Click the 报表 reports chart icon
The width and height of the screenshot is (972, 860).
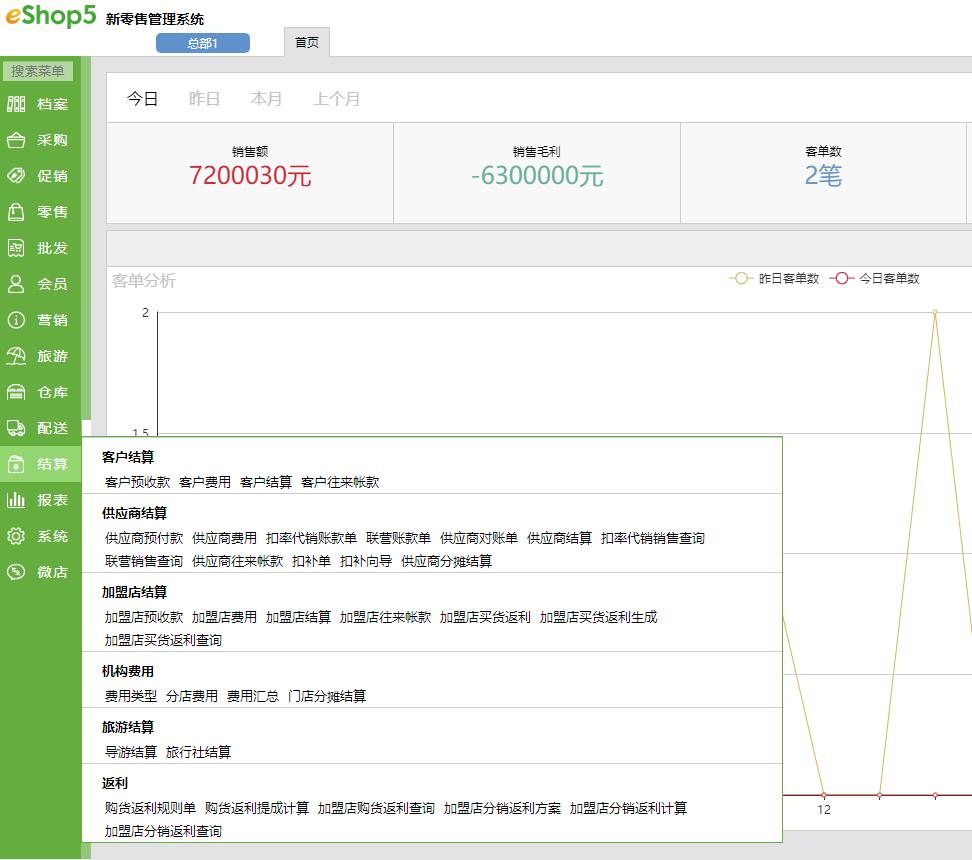pyautogui.click(x=16, y=500)
